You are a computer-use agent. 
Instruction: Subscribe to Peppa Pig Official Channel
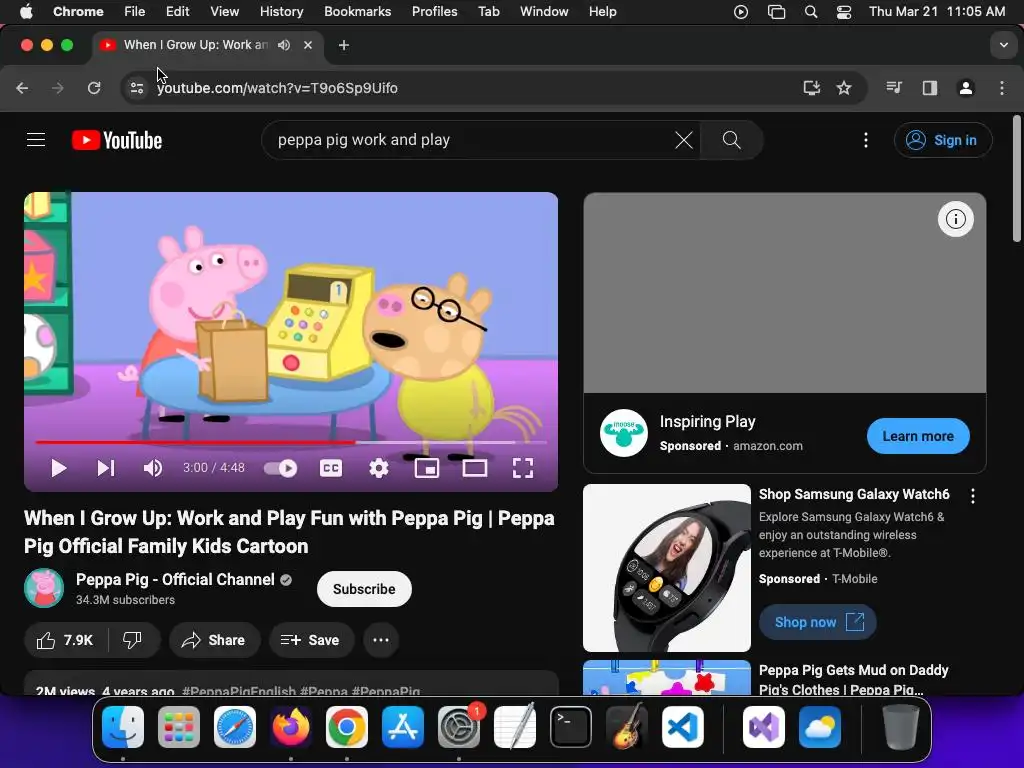tap(364, 589)
